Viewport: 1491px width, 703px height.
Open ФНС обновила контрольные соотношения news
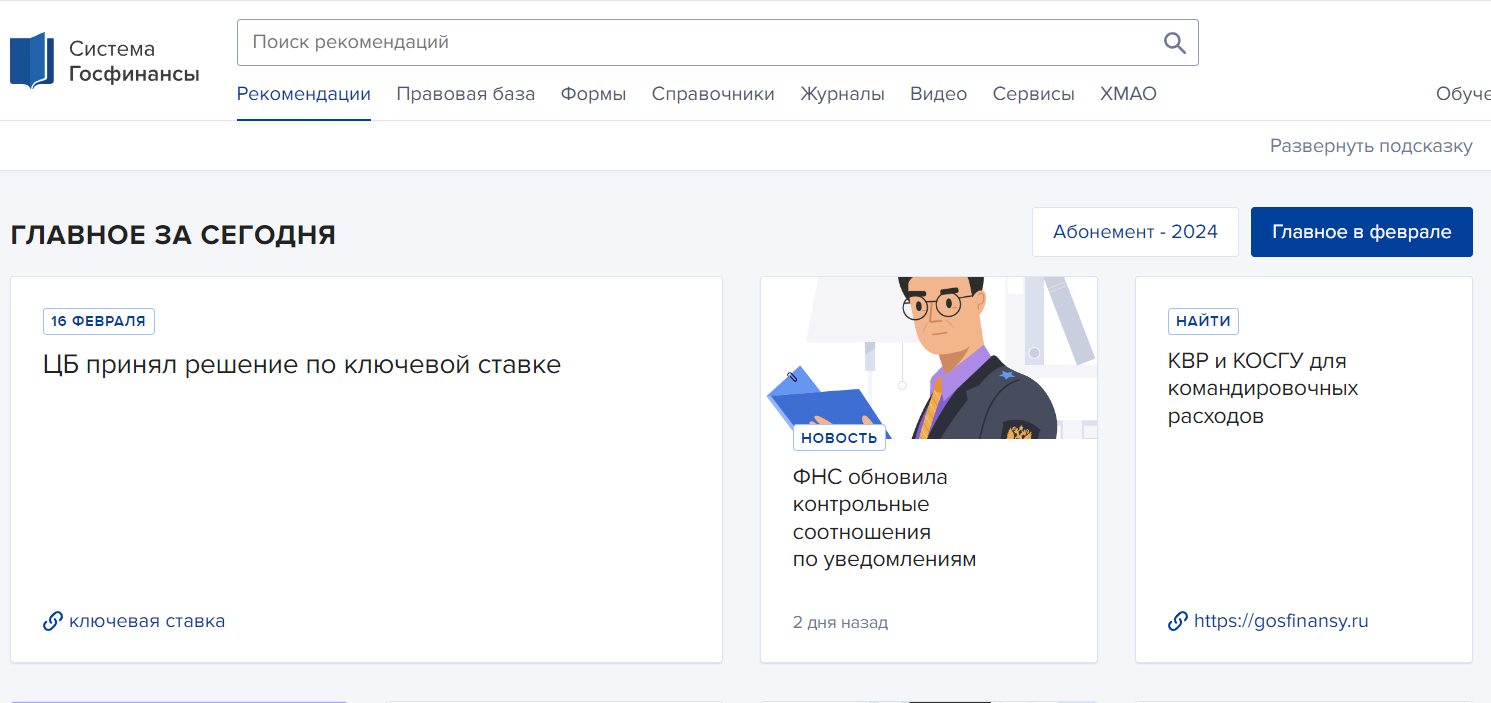tap(884, 518)
